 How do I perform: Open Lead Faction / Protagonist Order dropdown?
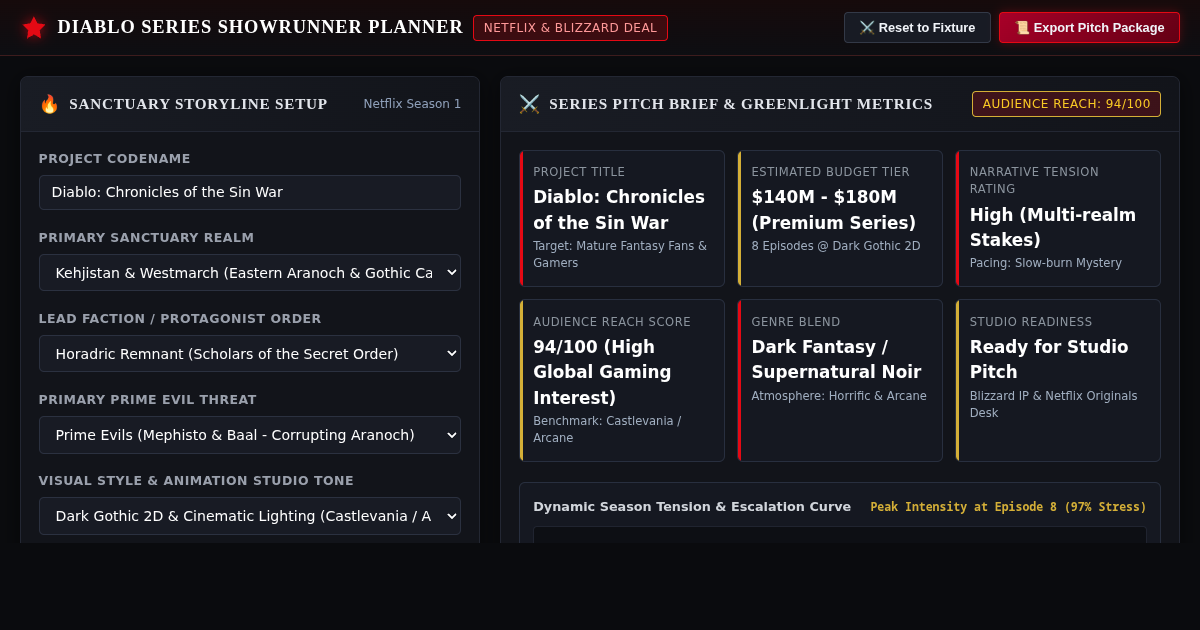[250, 354]
